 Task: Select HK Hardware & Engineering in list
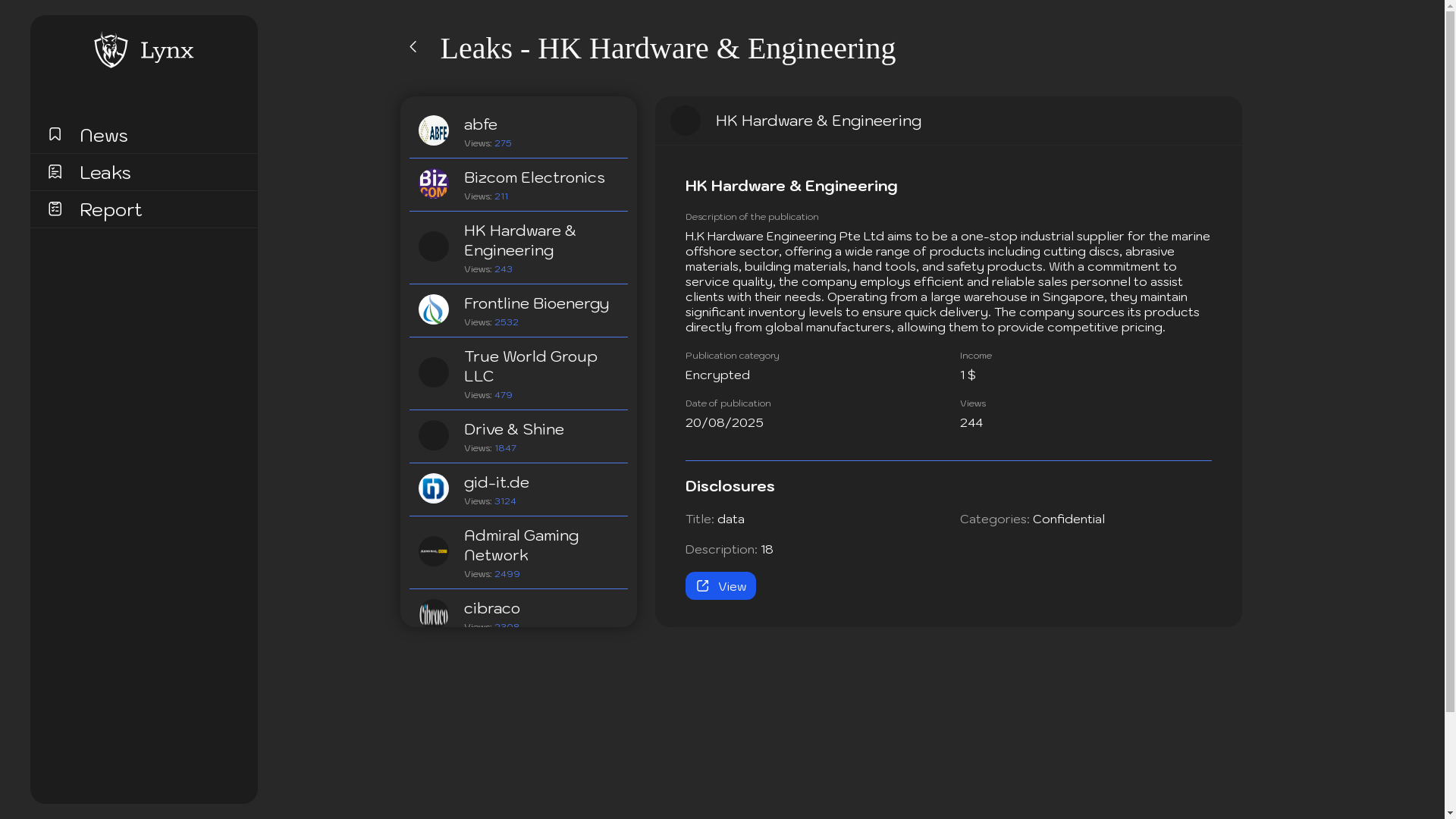click(520, 240)
